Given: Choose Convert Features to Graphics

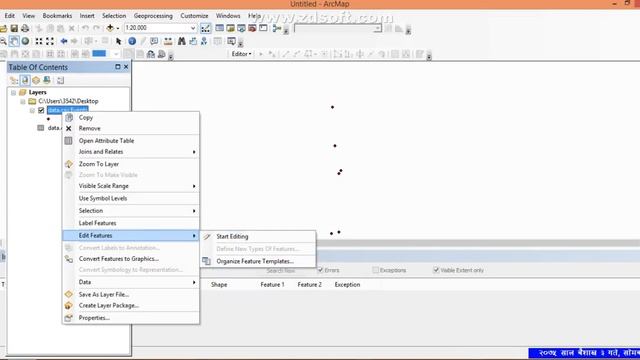Looking at the screenshot, I should 131,259.
